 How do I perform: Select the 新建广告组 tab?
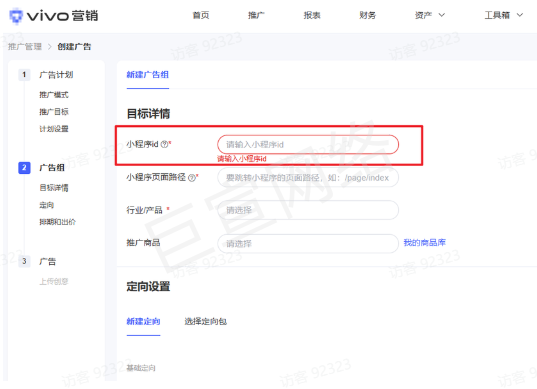148,75
